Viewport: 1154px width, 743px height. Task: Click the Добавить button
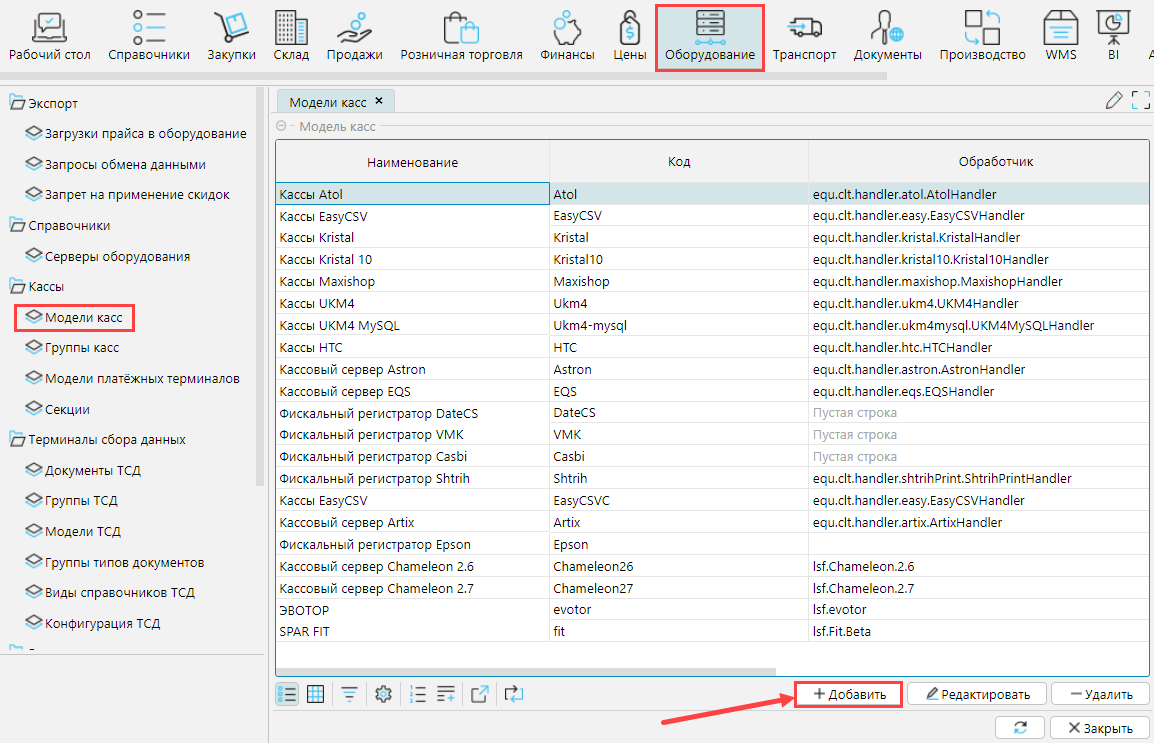coord(849,694)
